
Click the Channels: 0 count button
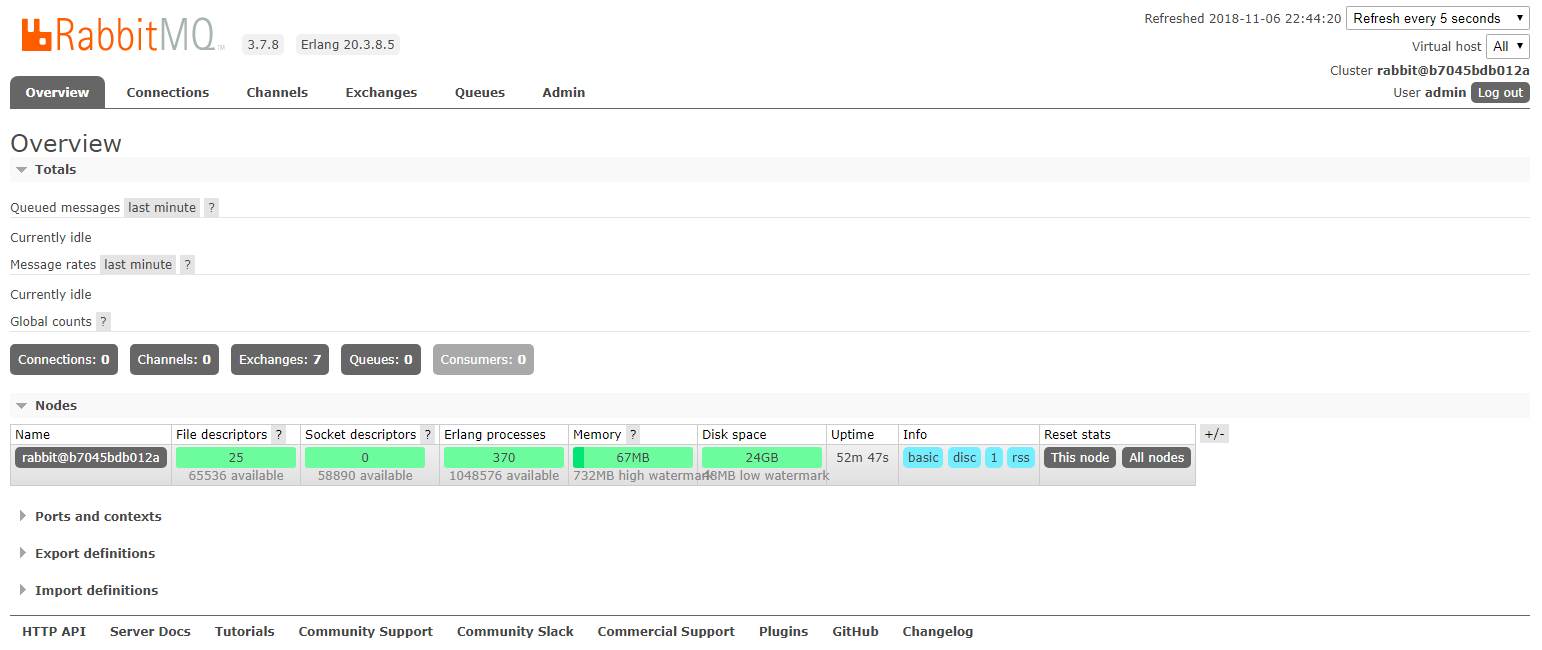pos(174,360)
